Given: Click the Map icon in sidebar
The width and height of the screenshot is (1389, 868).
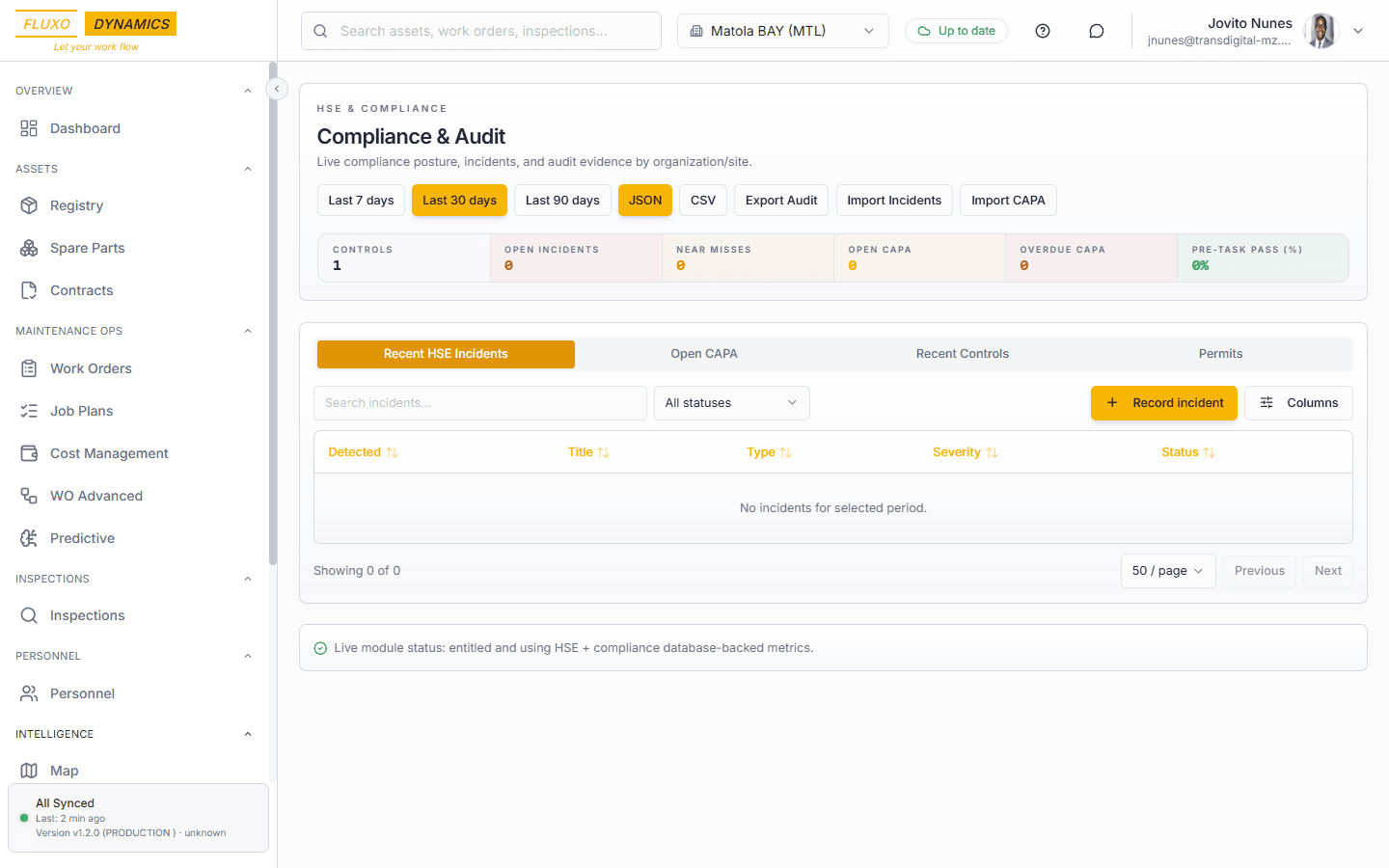Looking at the screenshot, I should (29, 771).
